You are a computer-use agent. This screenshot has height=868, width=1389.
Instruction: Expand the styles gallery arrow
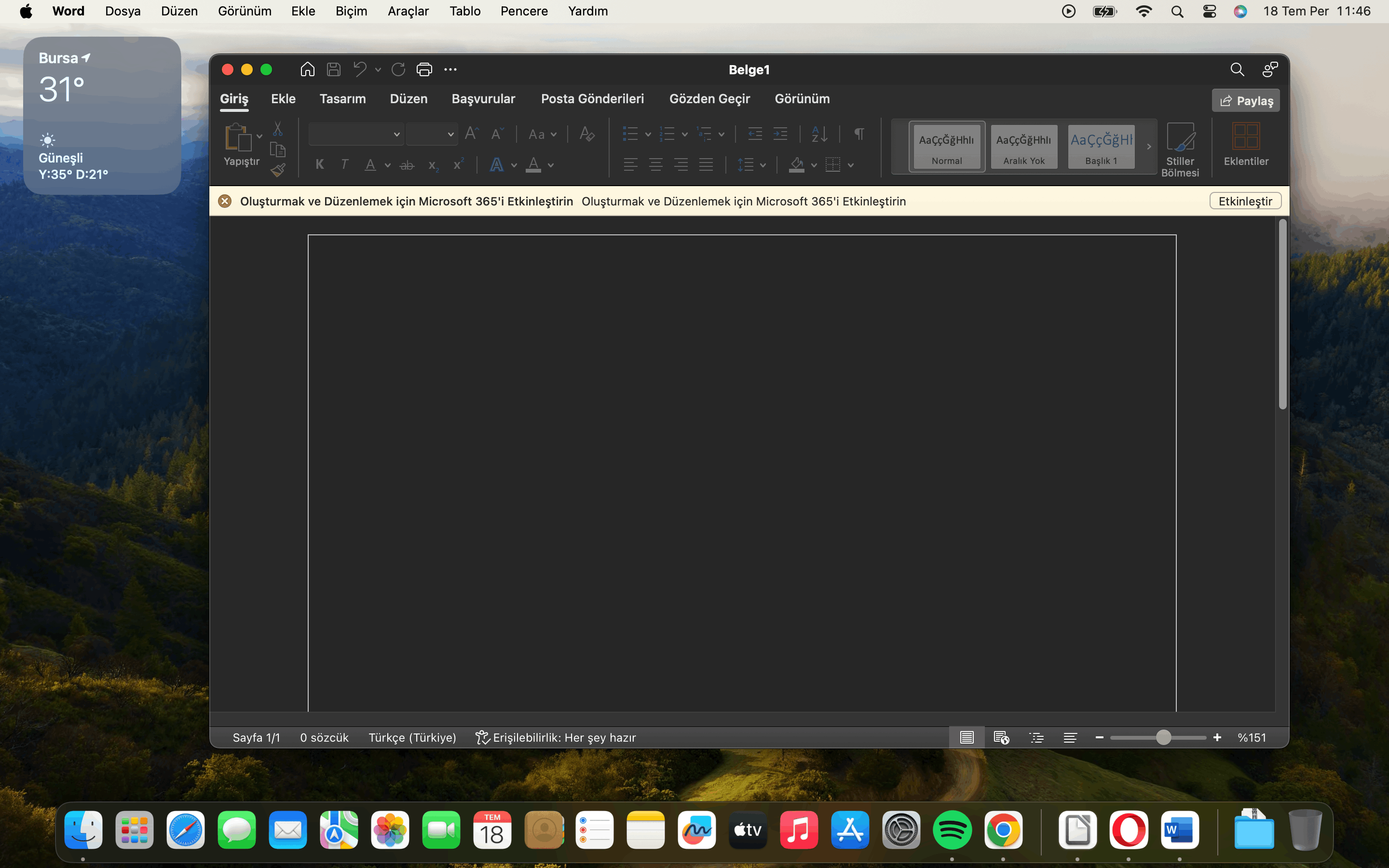(1148, 147)
